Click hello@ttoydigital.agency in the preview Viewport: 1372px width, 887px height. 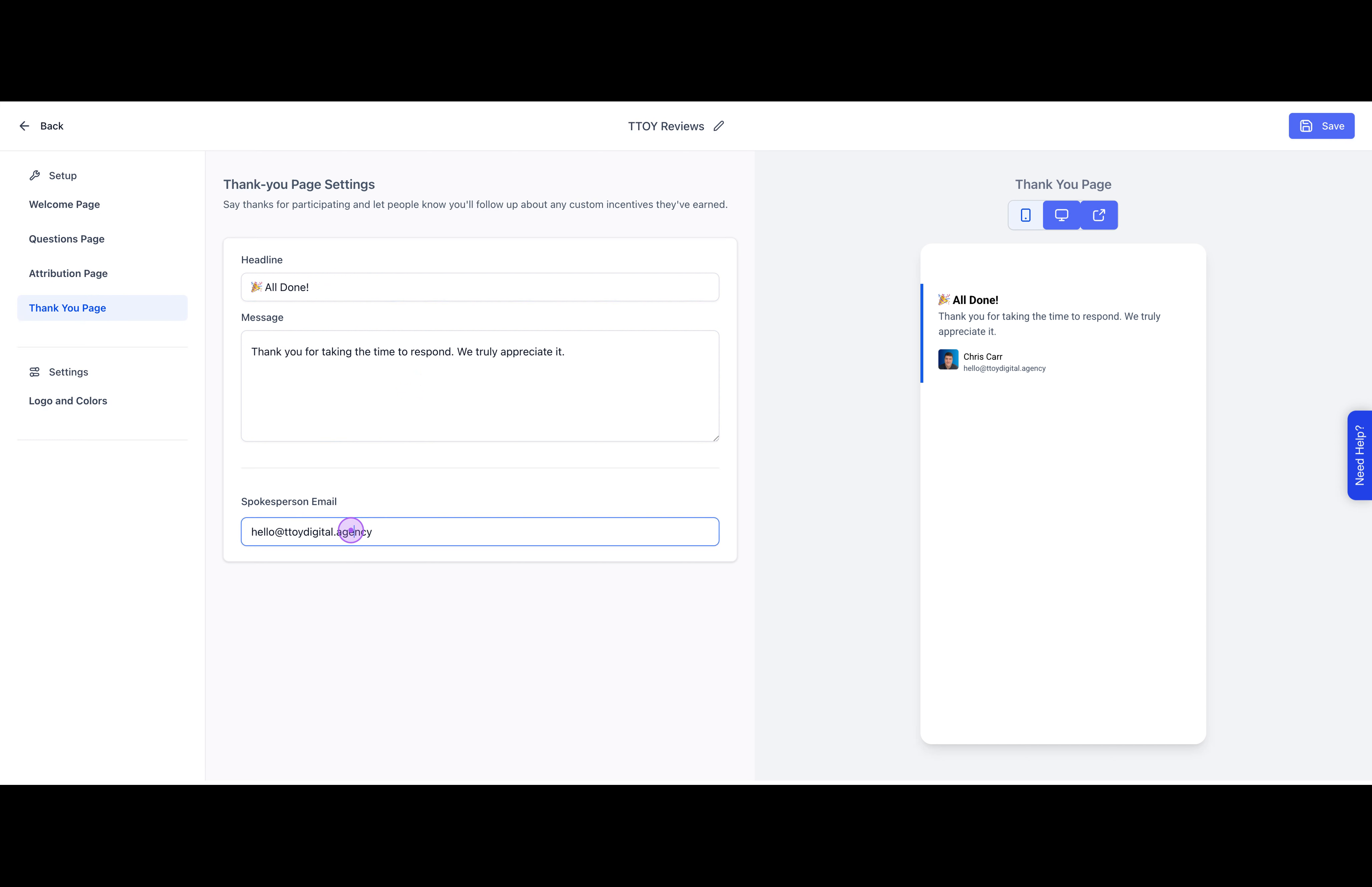tap(1004, 369)
